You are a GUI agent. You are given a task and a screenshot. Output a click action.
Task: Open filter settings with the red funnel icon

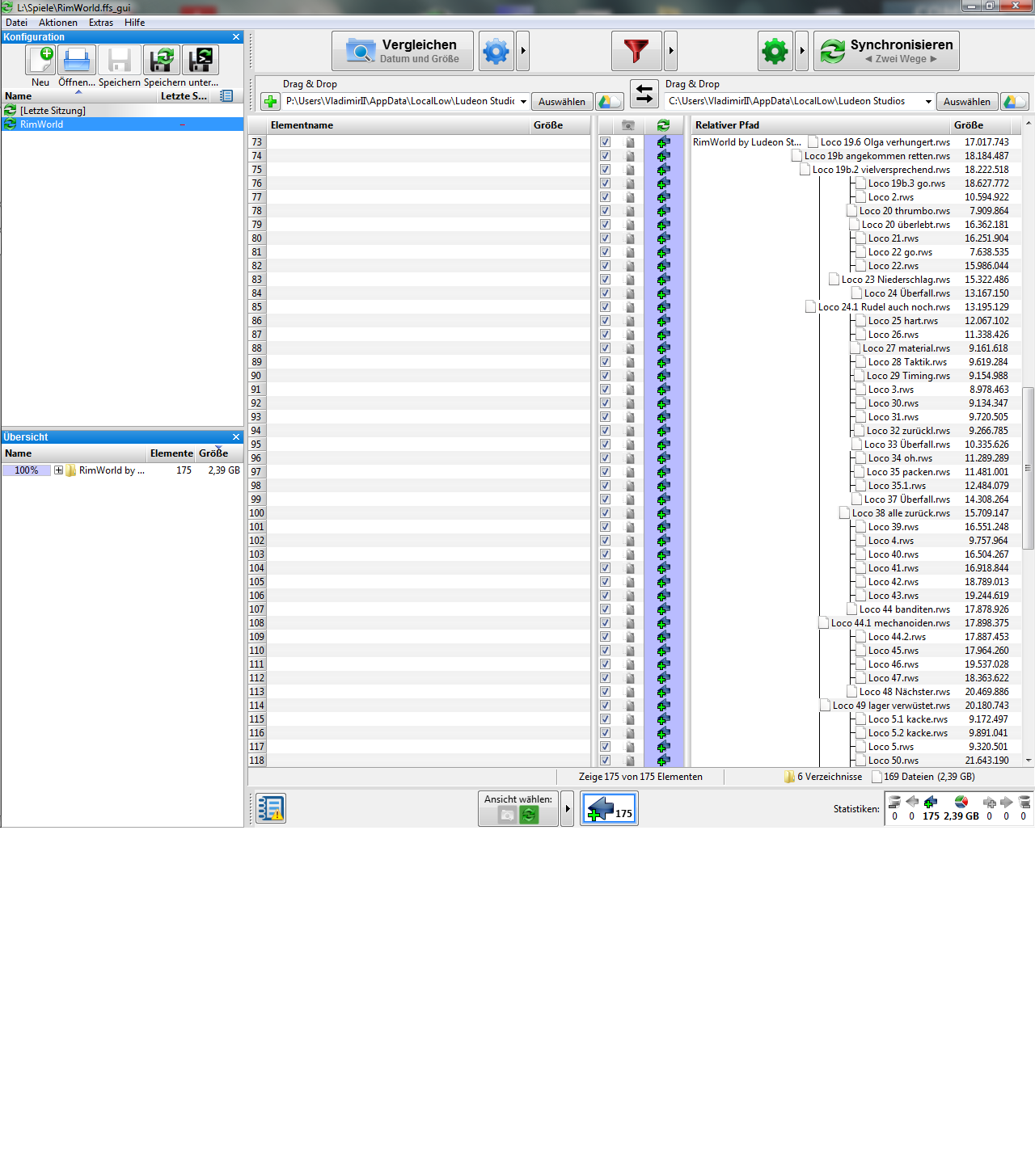point(636,52)
